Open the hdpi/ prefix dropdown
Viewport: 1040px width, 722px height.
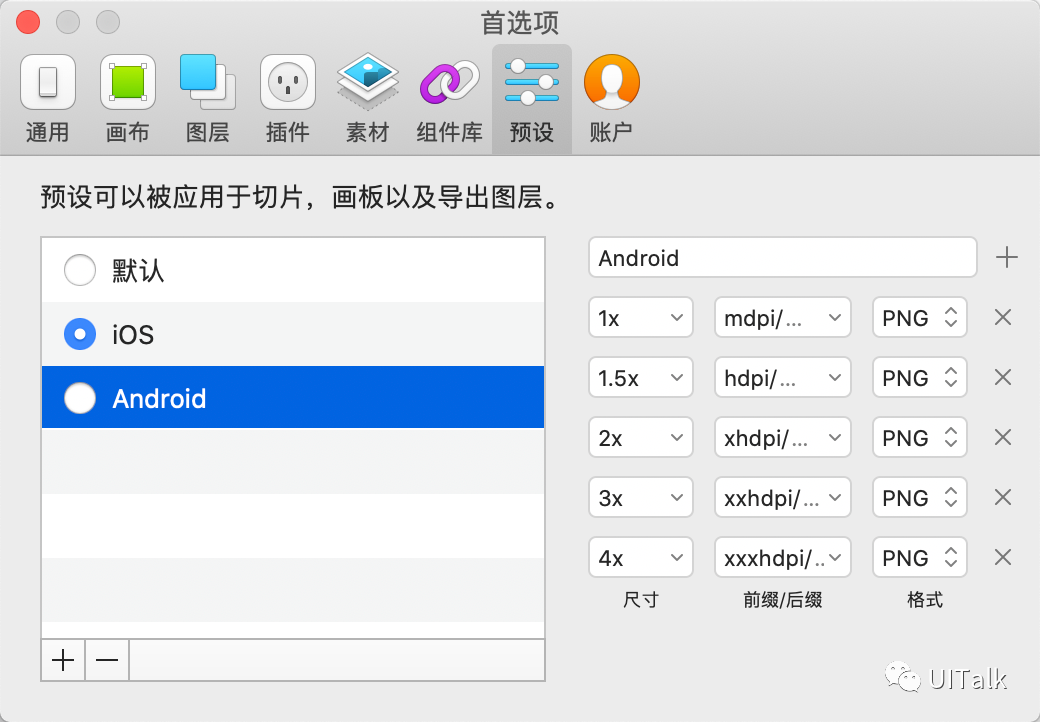tap(783, 377)
